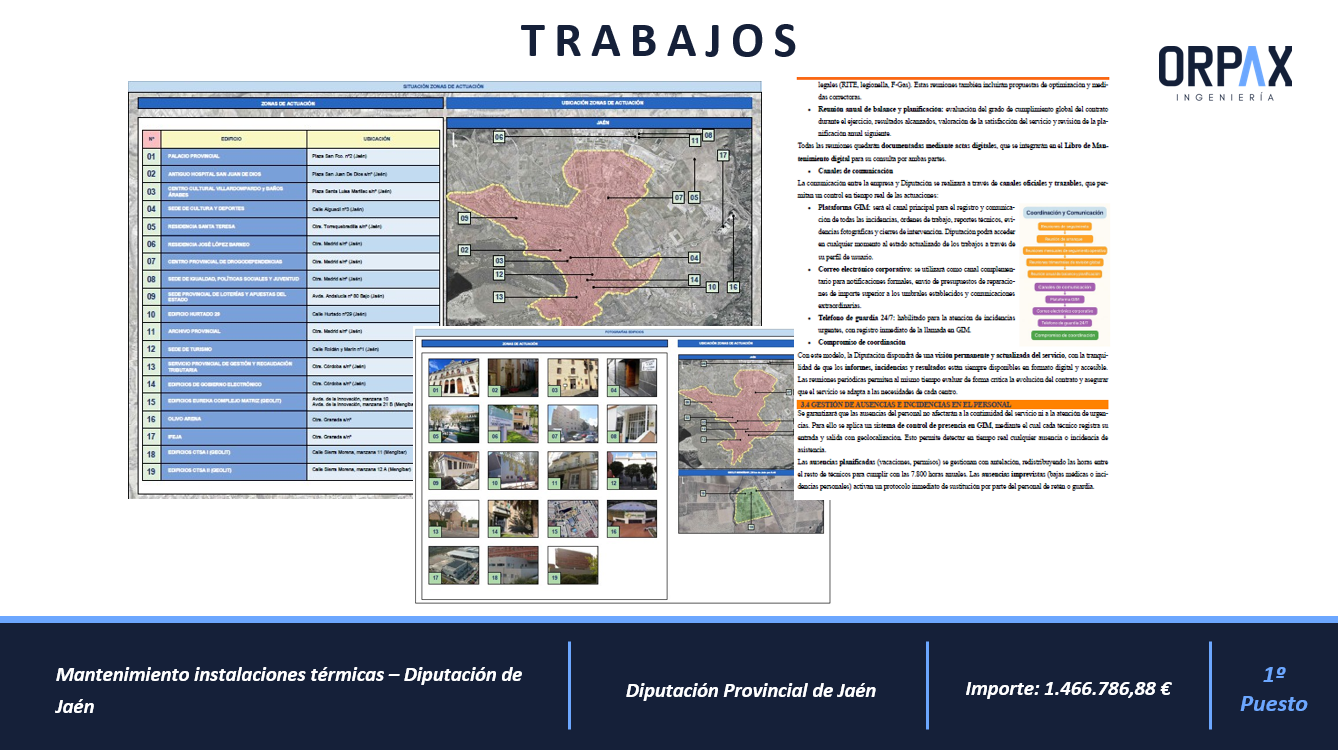Select the RESIDENCIA SANTA TERESA row
The width and height of the screenshot is (1338, 750).
pos(290,226)
